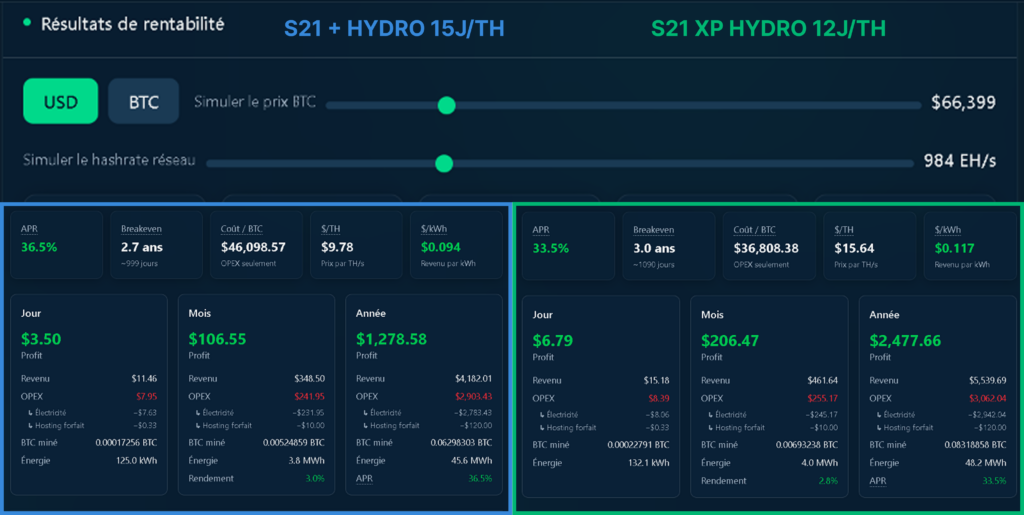Click the electricity cost '-$245.17'
This screenshot has height=515, width=1024.
[822, 414]
